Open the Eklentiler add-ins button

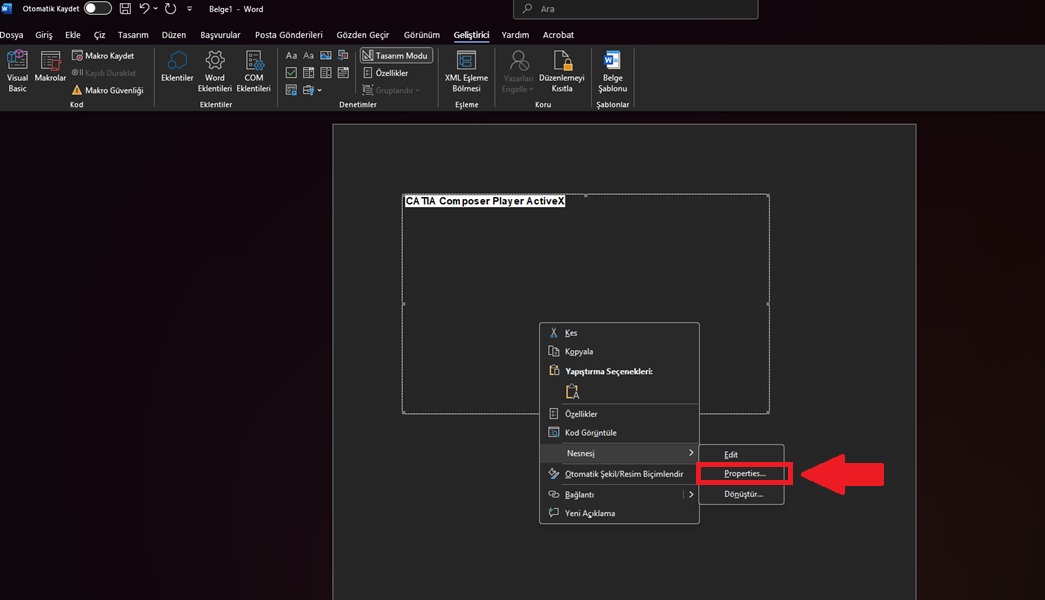(177, 68)
